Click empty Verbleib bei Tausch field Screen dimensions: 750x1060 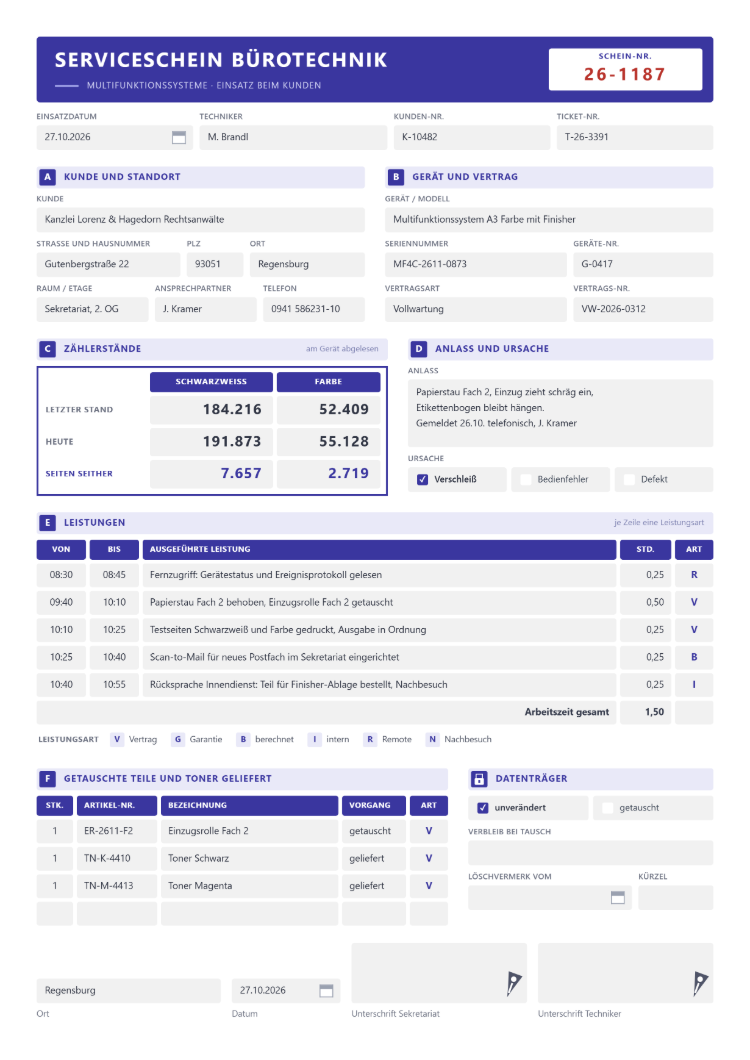pyautogui.click(x=590, y=853)
